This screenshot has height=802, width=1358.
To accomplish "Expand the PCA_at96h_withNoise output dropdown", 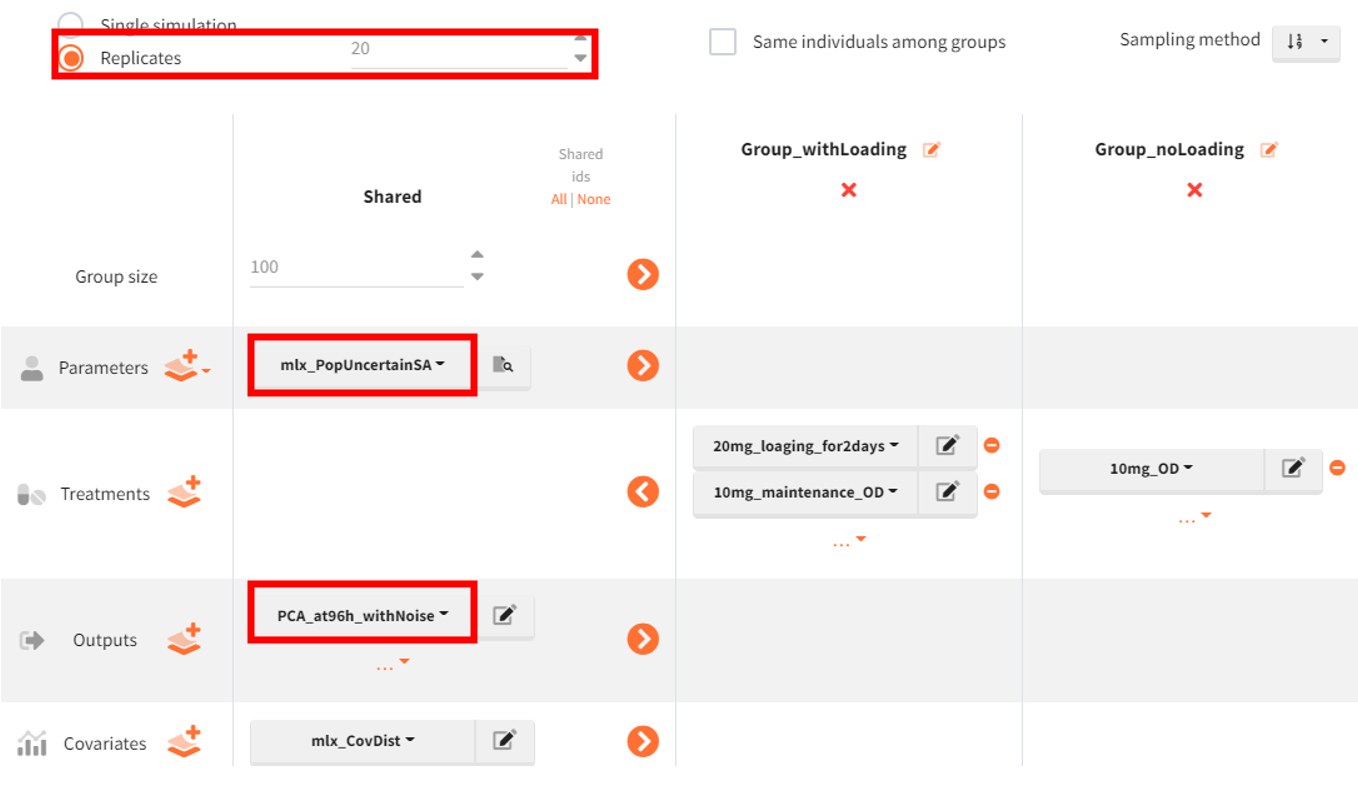I will click(x=362, y=615).
